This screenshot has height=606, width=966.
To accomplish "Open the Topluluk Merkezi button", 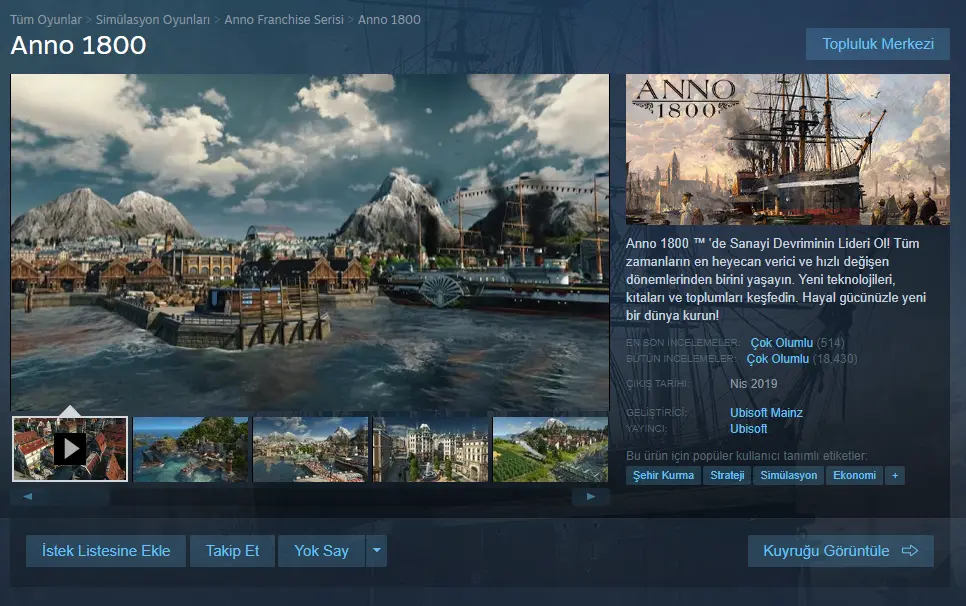I will tap(878, 44).
